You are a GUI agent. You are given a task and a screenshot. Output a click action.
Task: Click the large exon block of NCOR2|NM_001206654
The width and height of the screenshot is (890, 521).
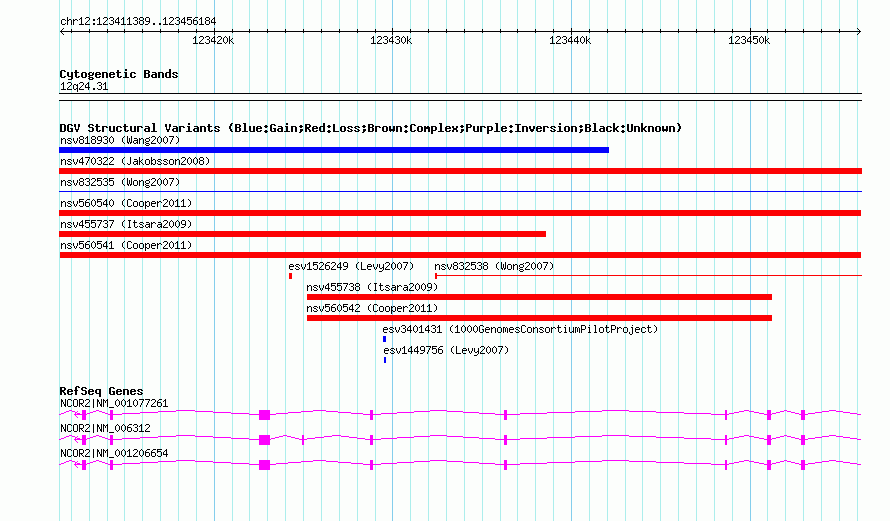click(x=265, y=465)
